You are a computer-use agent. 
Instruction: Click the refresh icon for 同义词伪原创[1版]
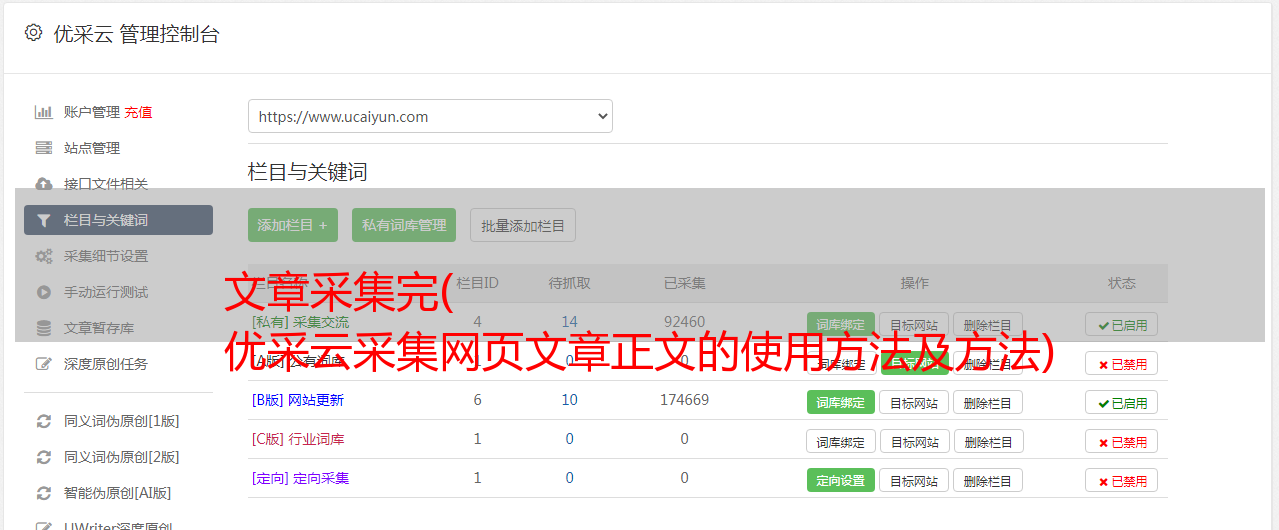pos(43,421)
